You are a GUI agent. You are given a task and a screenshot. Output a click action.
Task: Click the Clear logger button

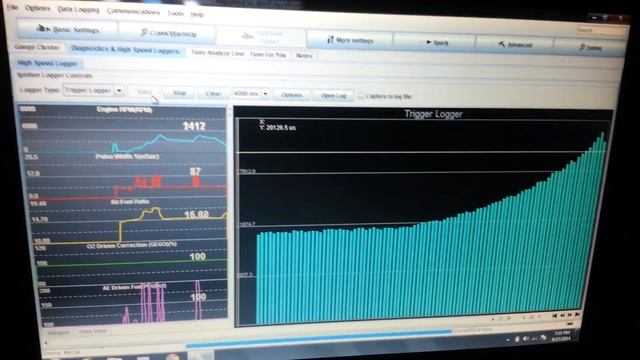(x=213, y=93)
